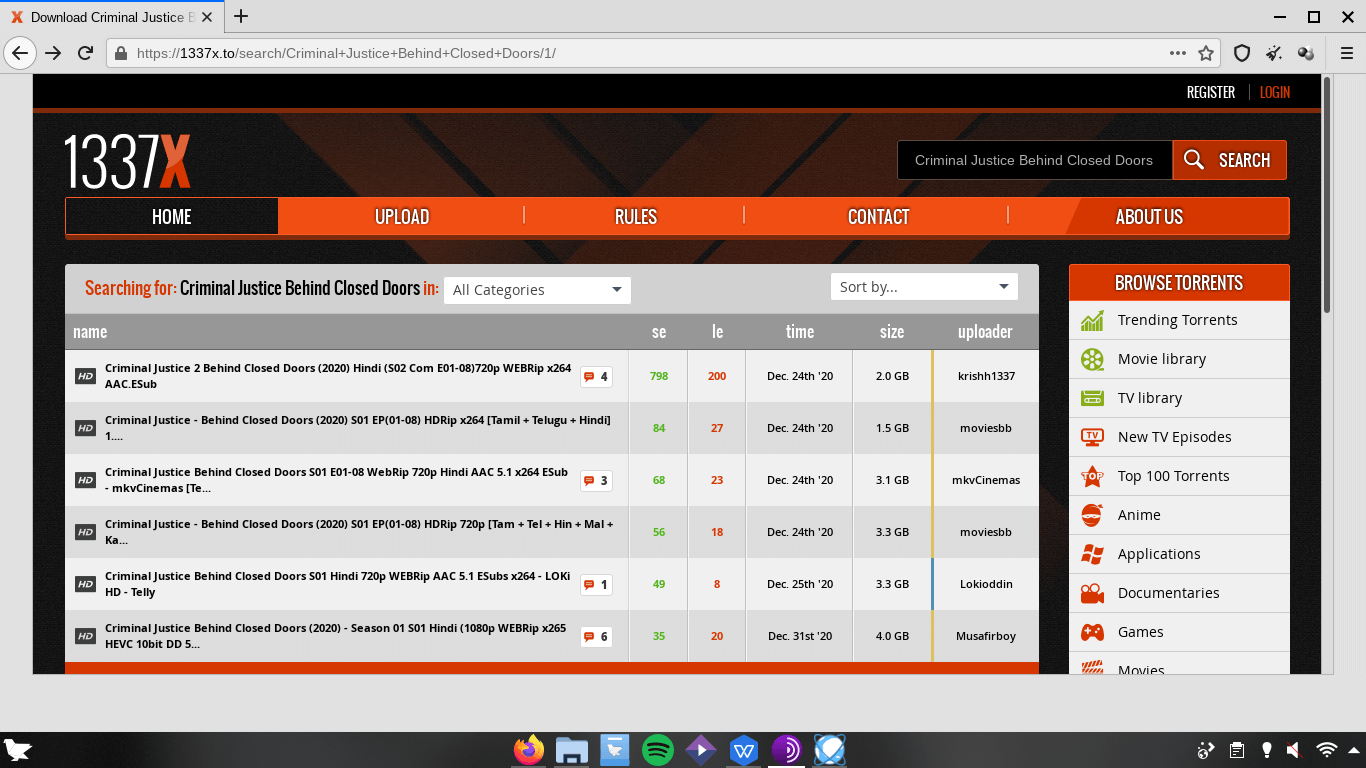Open the All Categories dropdown

[x=537, y=290]
